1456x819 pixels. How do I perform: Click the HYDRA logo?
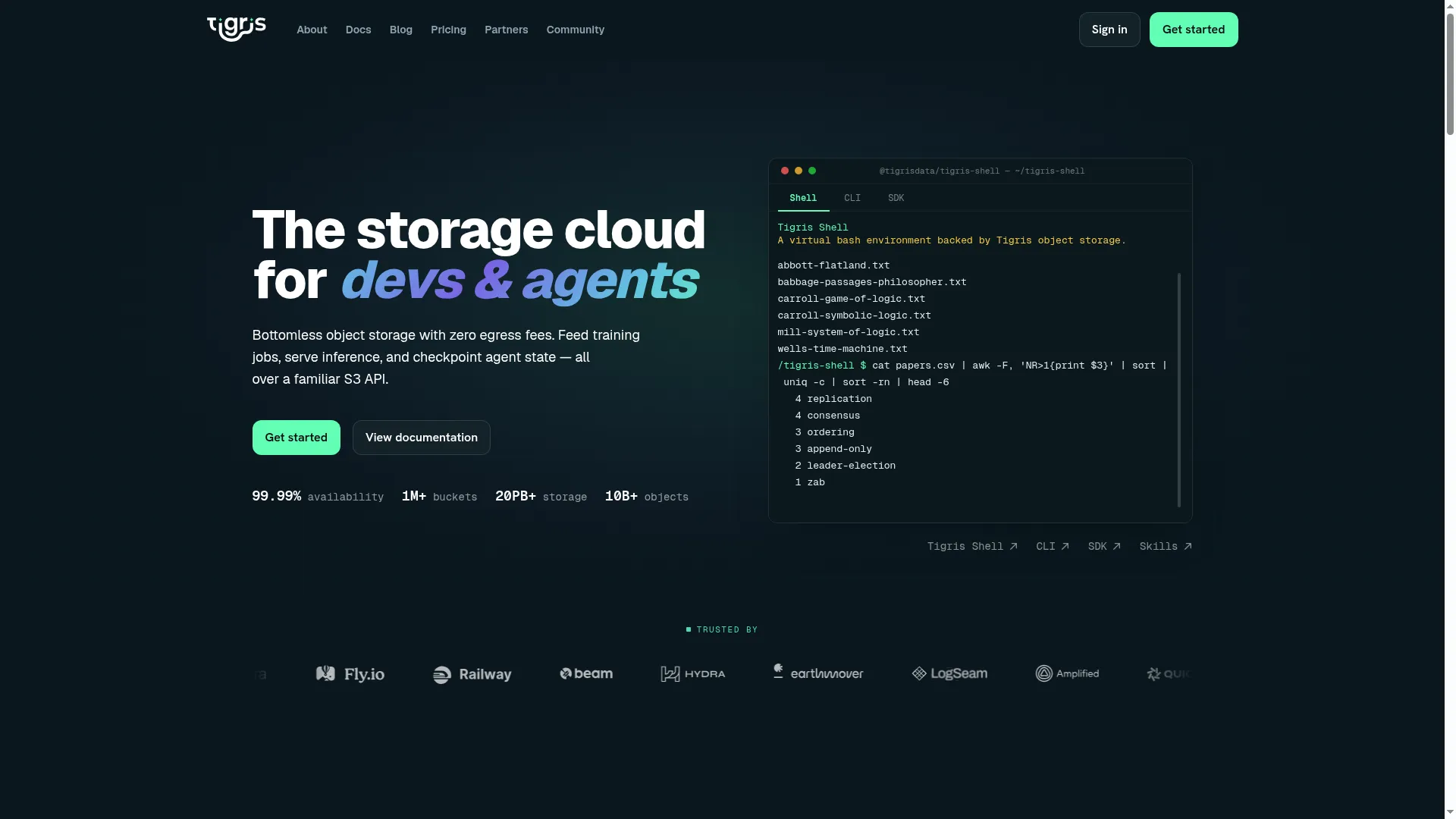[692, 673]
